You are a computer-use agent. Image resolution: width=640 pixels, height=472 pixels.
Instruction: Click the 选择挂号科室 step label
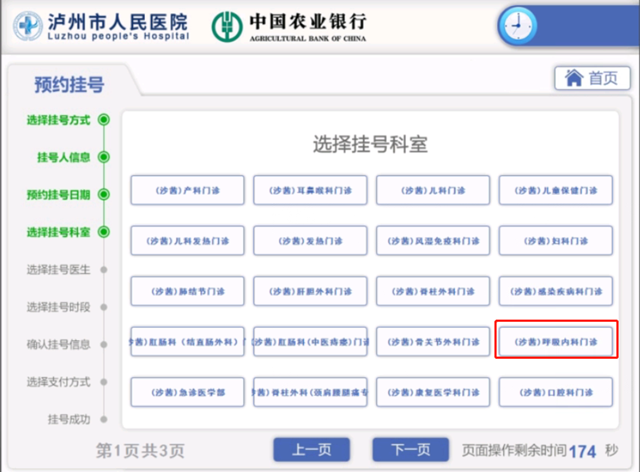coord(58,232)
